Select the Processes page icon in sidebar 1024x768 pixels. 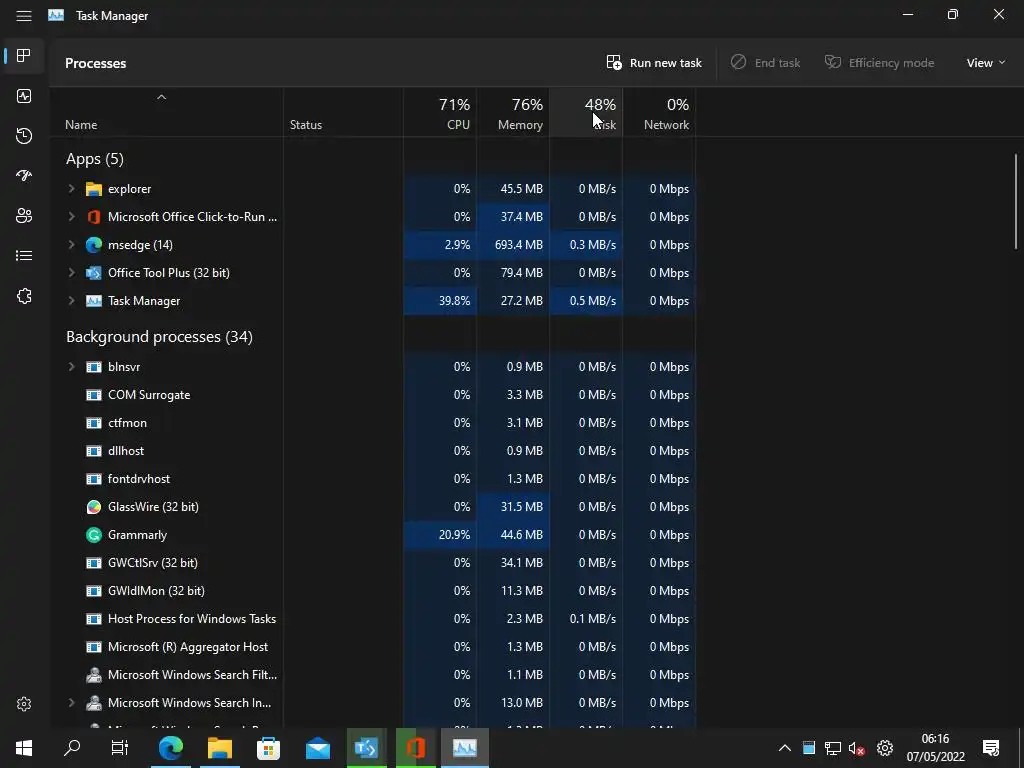(x=24, y=56)
